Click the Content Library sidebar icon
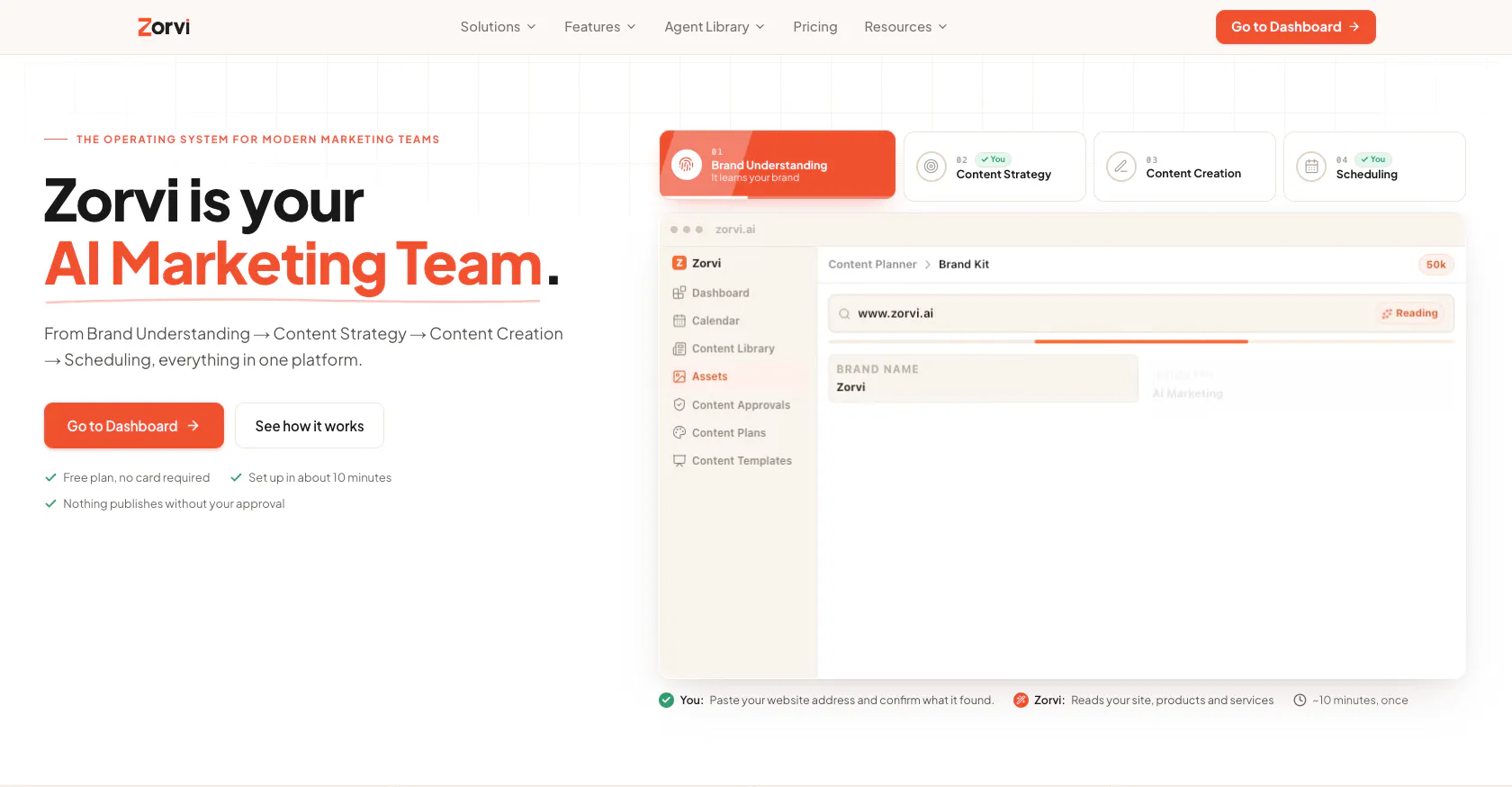 [679, 348]
